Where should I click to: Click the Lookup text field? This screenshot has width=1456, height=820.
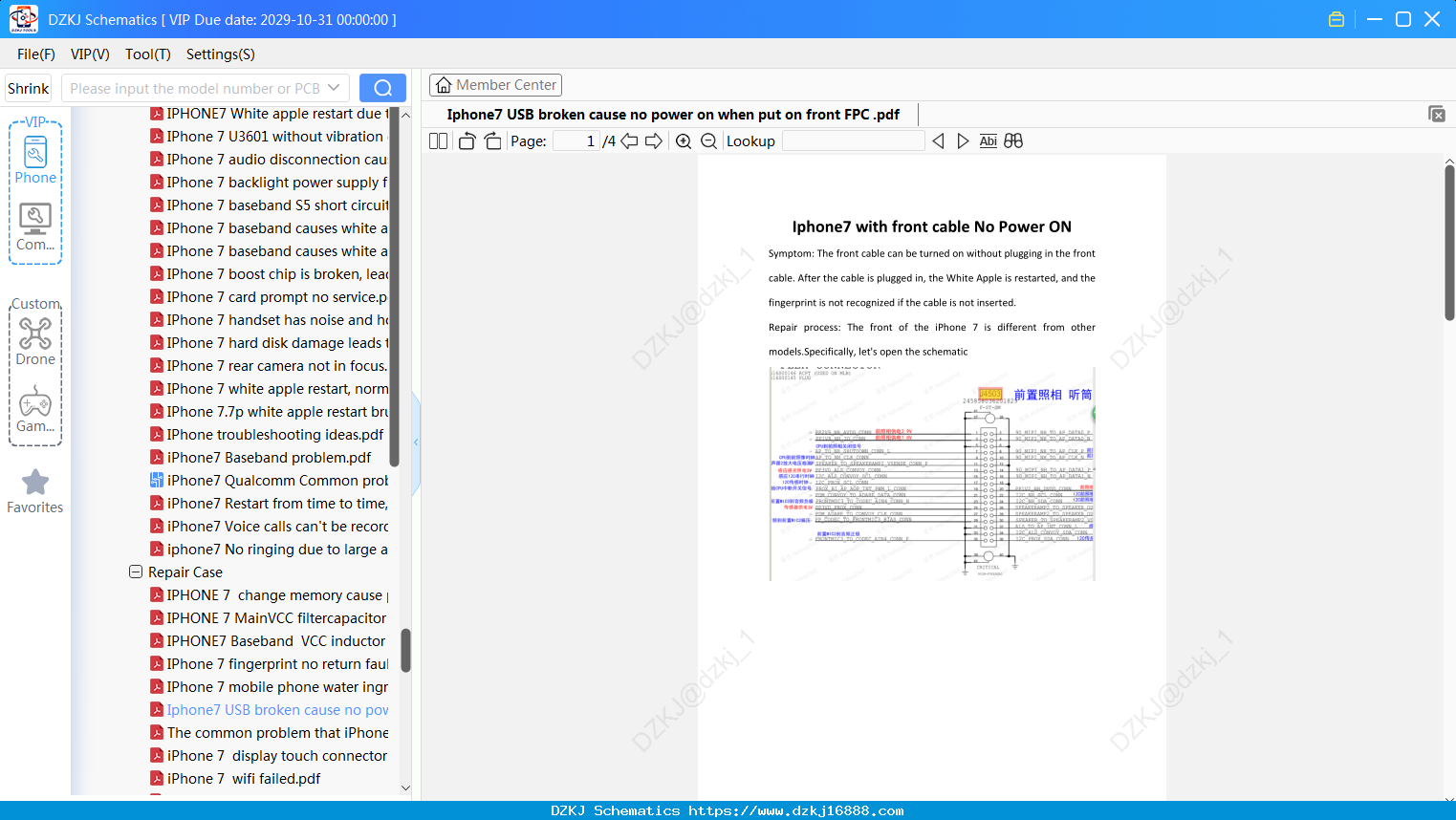click(x=854, y=141)
